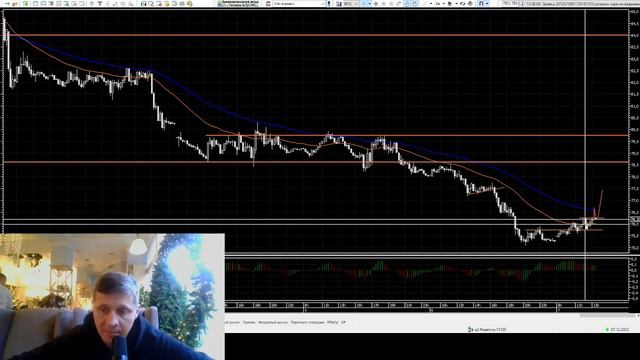This screenshot has height=360, width=640.
Task: Switch to the Фондовый рынок tab
Action: pos(273,322)
